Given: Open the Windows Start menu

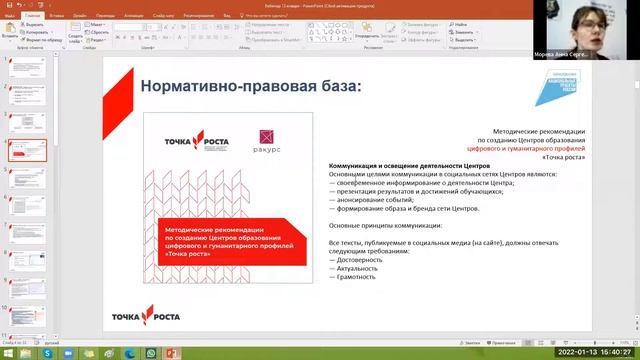Looking at the screenshot, I should pos(8,353).
